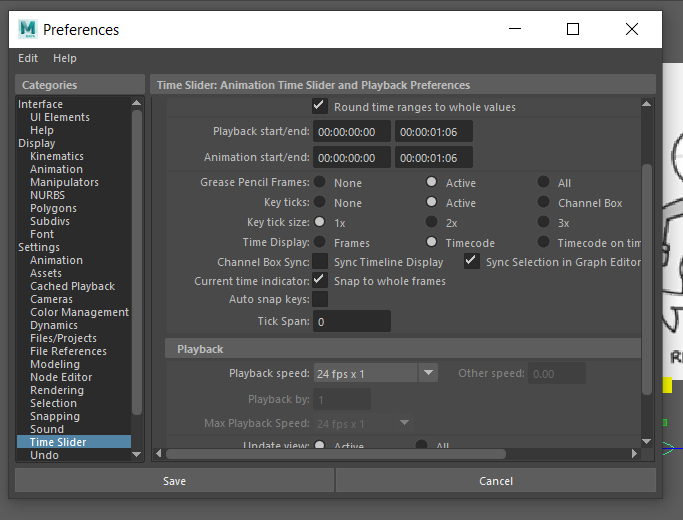683x520 pixels.
Task: Open the Max Playback Speed dropdown
Action: [x=363, y=423]
